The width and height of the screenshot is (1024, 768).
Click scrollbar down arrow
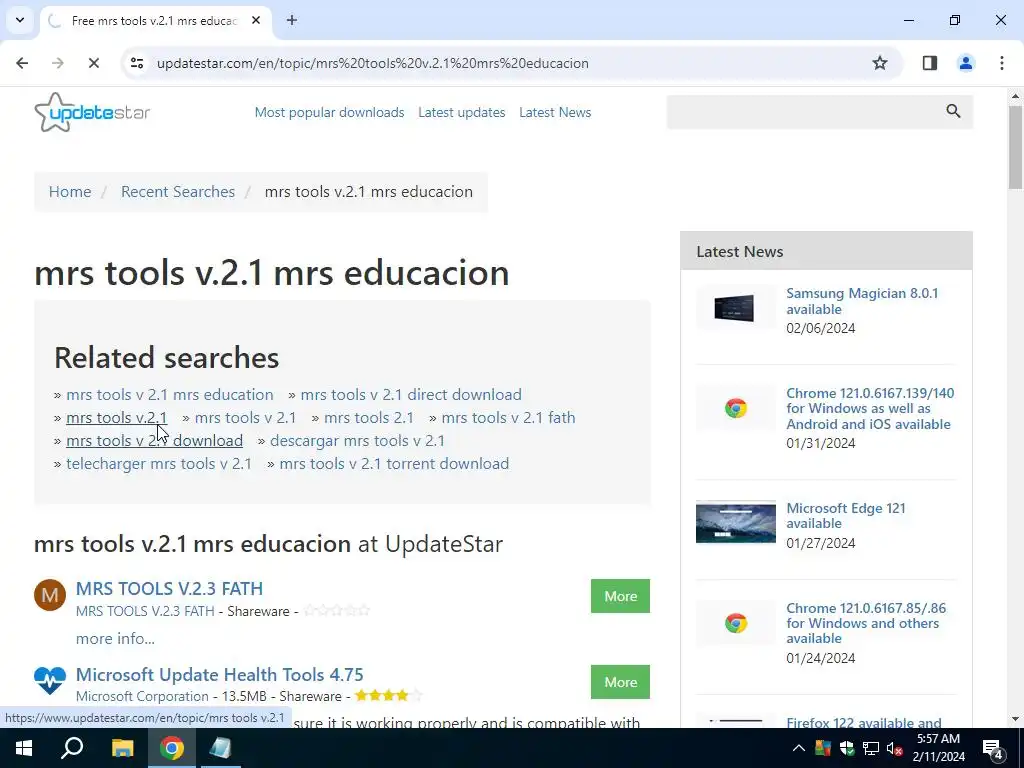1015,720
